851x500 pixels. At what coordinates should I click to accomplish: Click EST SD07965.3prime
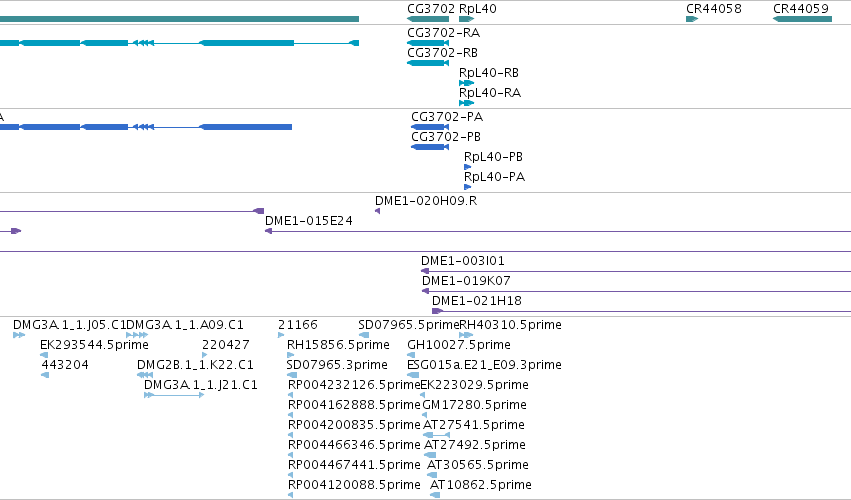coord(291,375)
